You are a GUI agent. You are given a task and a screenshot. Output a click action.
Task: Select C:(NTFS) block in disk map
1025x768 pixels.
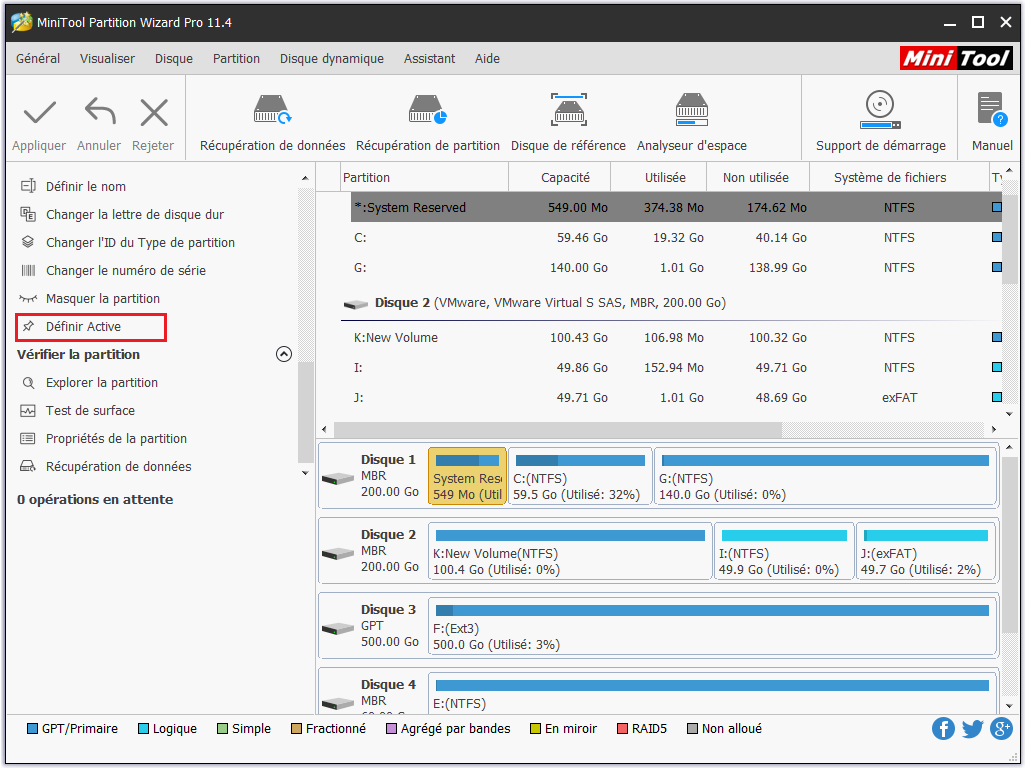pyautogui.click(x=580, y=476)
